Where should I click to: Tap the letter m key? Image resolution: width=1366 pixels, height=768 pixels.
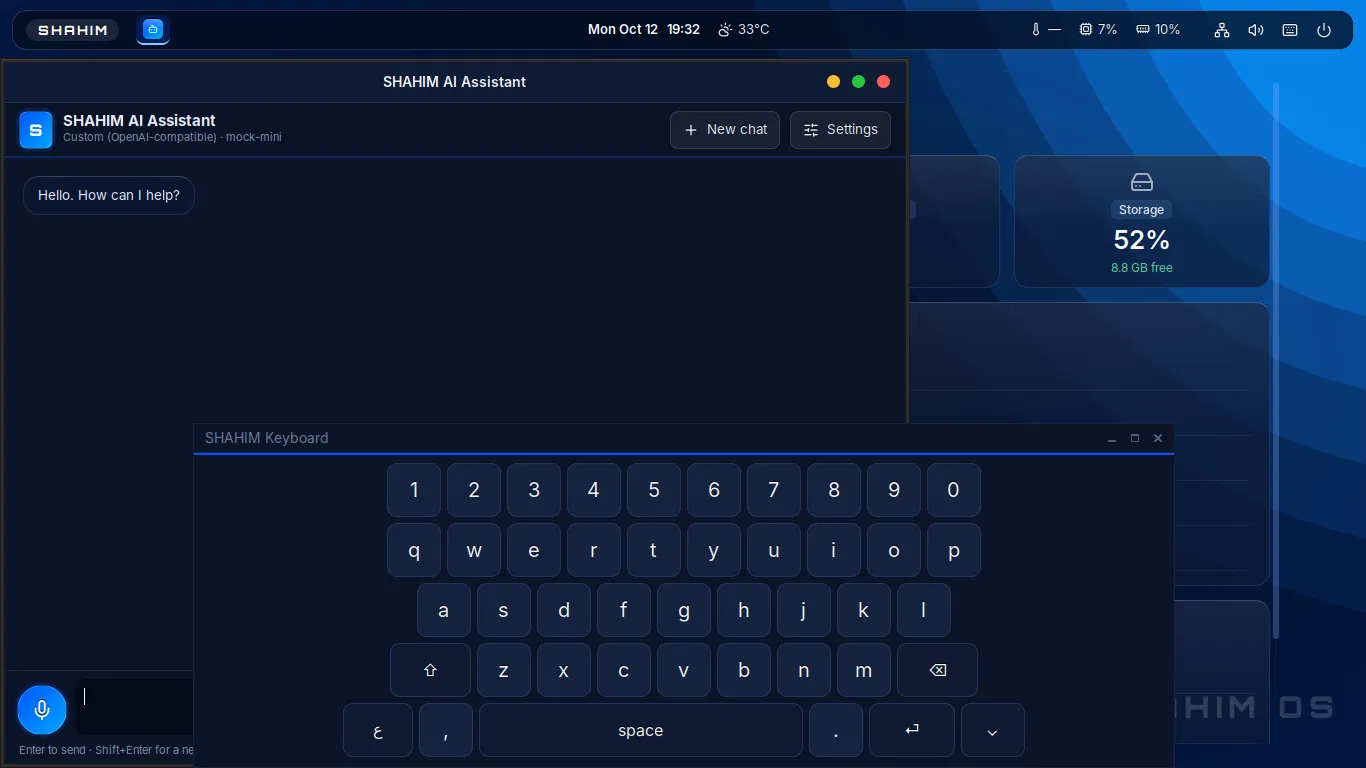point(864,670)
